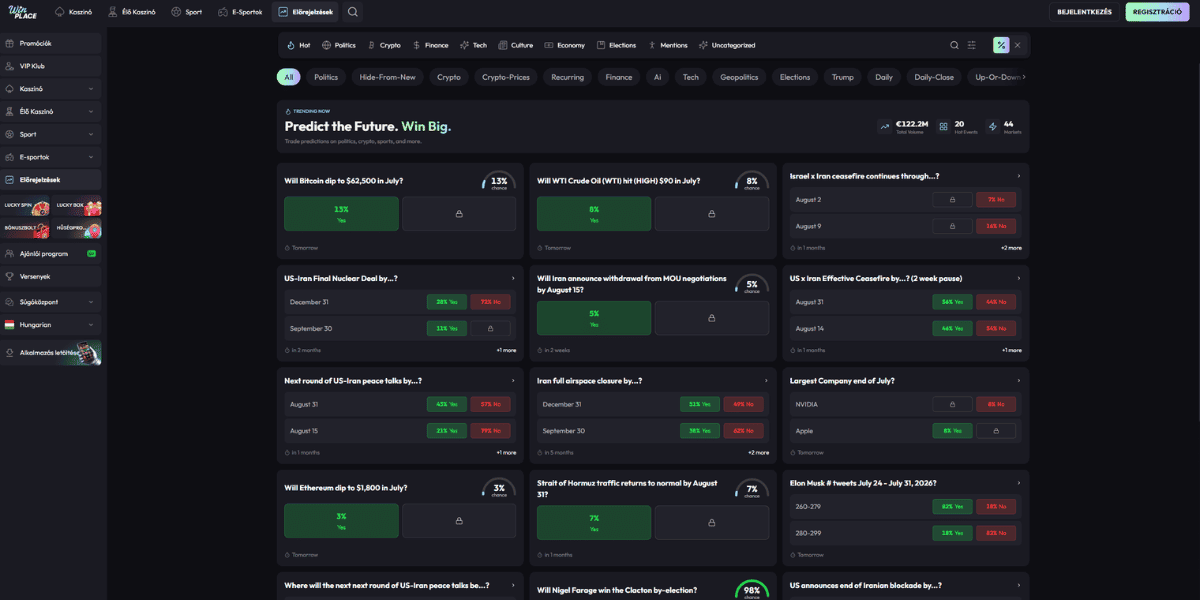Bet 8% Yes on WTI Crude Oil
This screenshot has height=600, width=1200.
(594, 213)
